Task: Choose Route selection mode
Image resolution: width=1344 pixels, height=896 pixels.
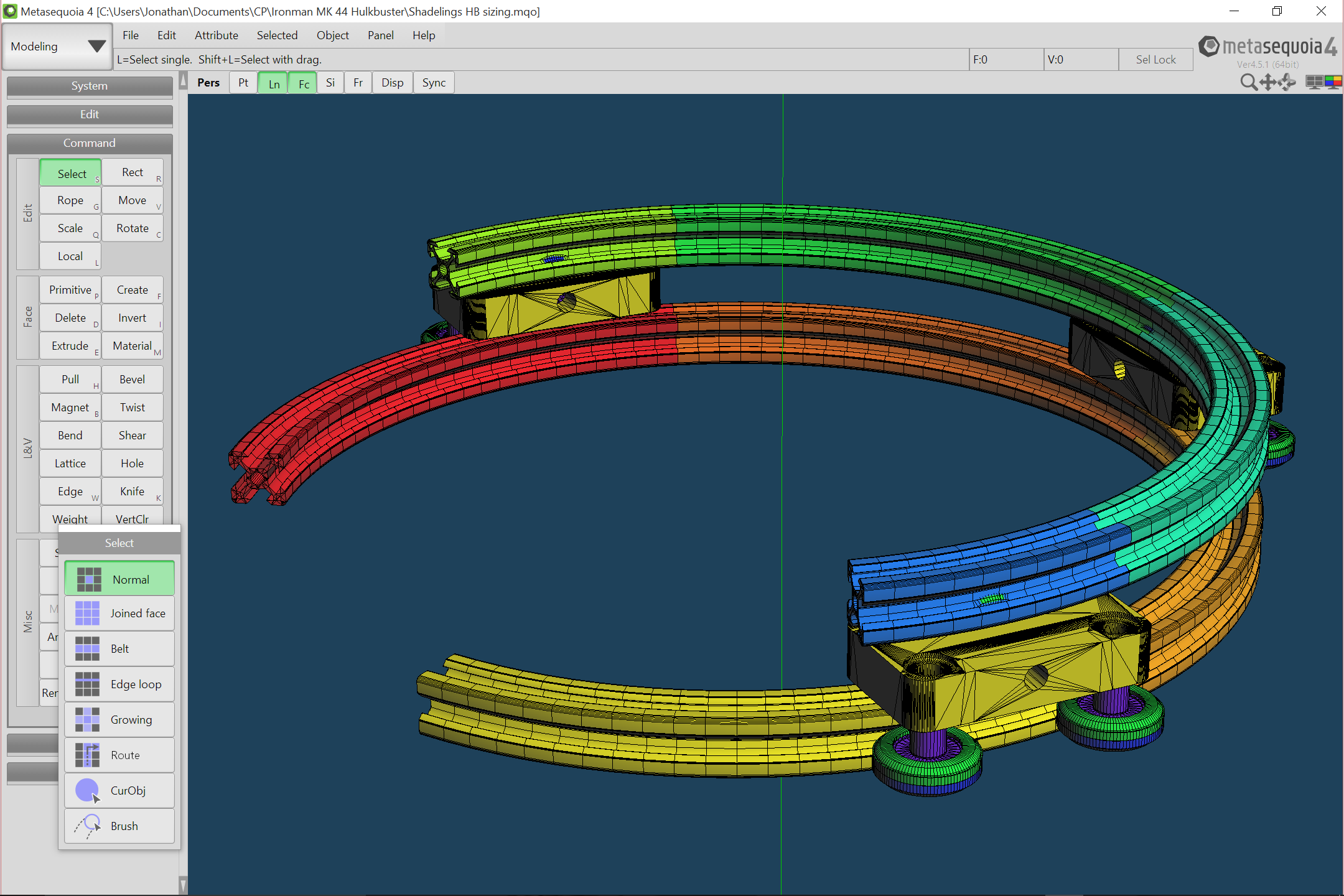Action: pos(119,755)
